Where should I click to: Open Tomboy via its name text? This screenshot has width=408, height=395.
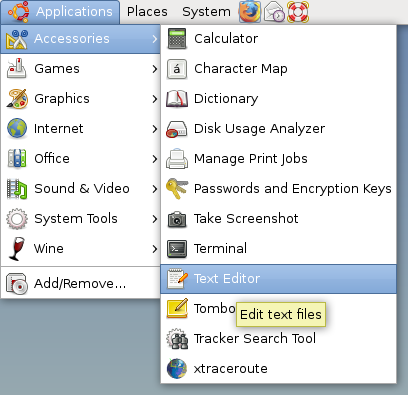[215, 309]
